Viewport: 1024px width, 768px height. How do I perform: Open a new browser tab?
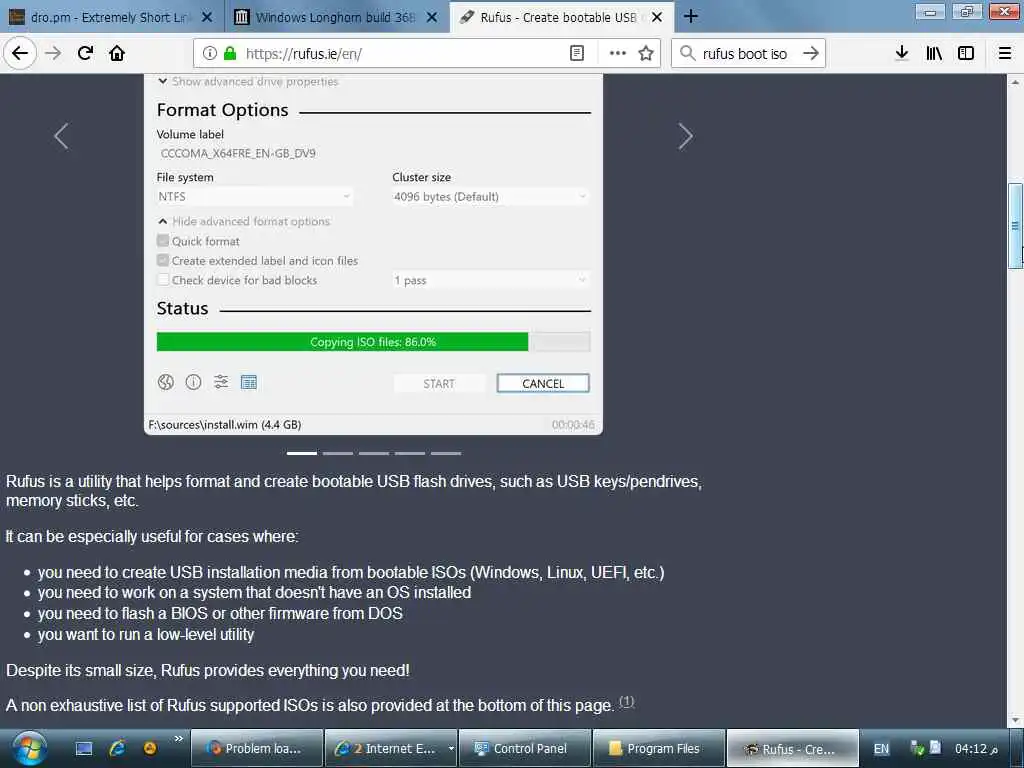pos(691,16)
